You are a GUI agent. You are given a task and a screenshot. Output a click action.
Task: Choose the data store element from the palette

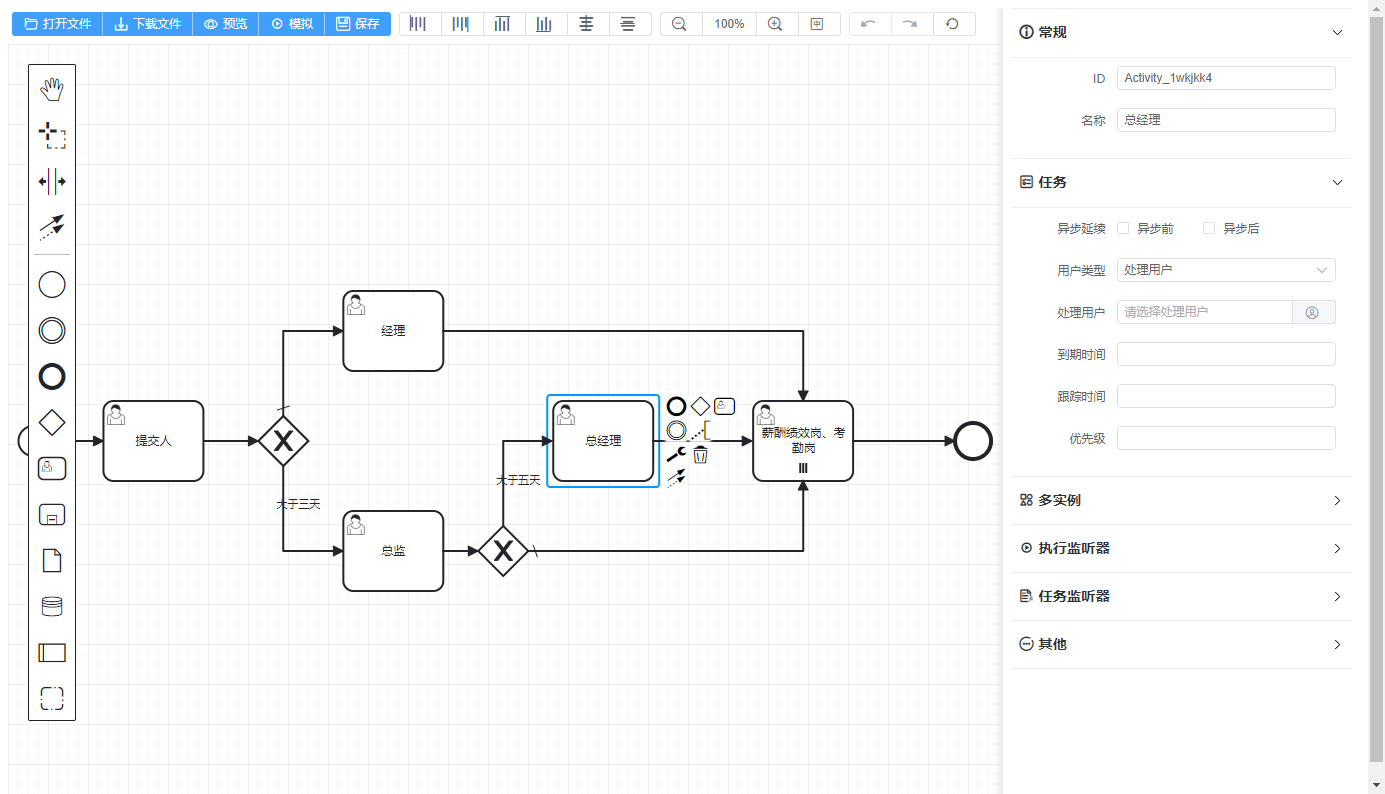pyautogui.click(x=51, y=606)
